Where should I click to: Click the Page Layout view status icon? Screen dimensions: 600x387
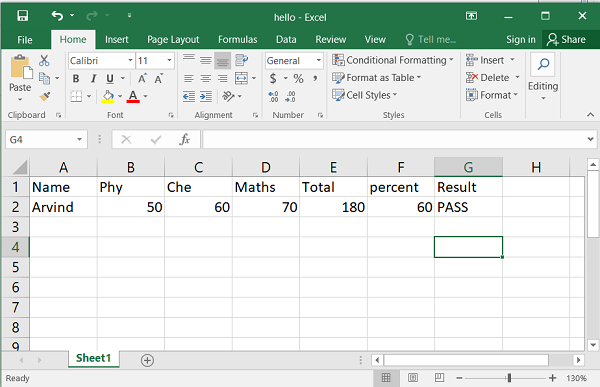coord(413,378)
